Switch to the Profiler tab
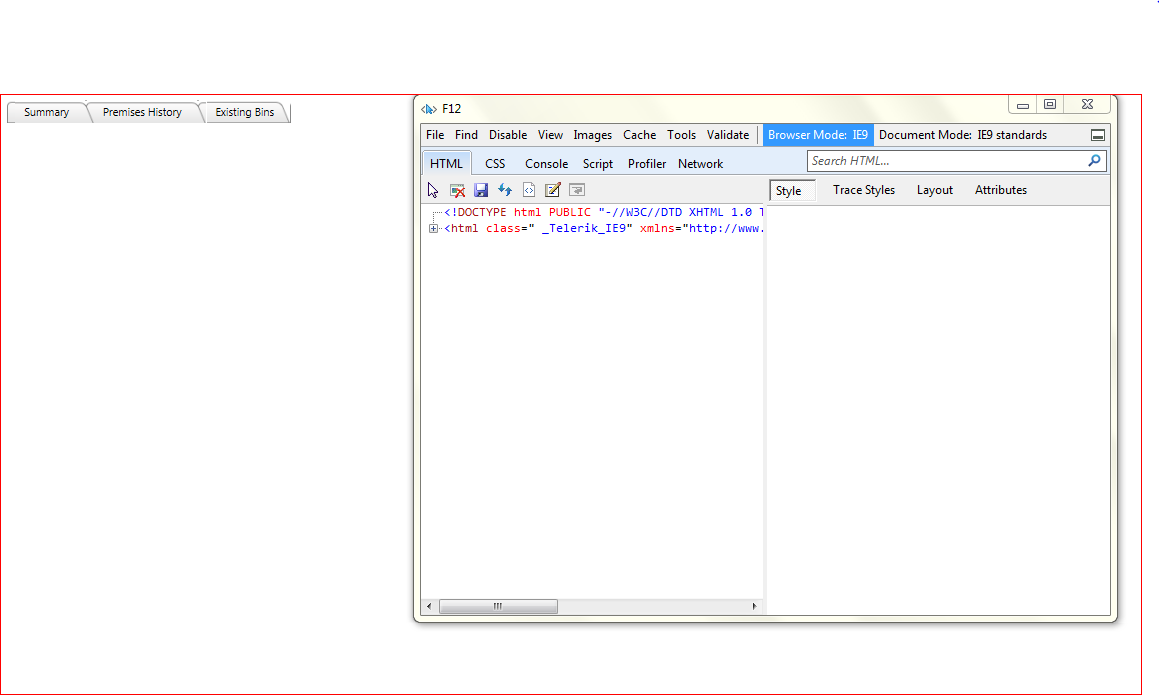The width and height of the screenshot is (1159, 695). pos(647,163)
